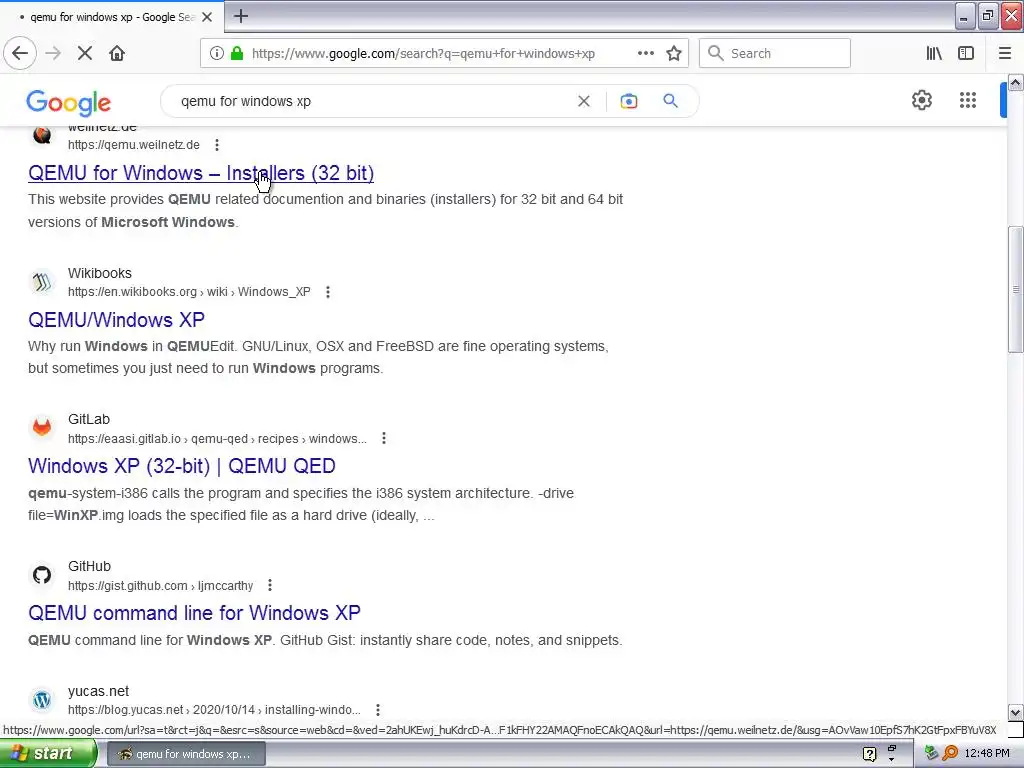The width and height of the screenshot is (1024, 768).
Task: Click the blog.yucas.net breadcrumb URL
Action: pyautogui.click(x=214, y=710)
